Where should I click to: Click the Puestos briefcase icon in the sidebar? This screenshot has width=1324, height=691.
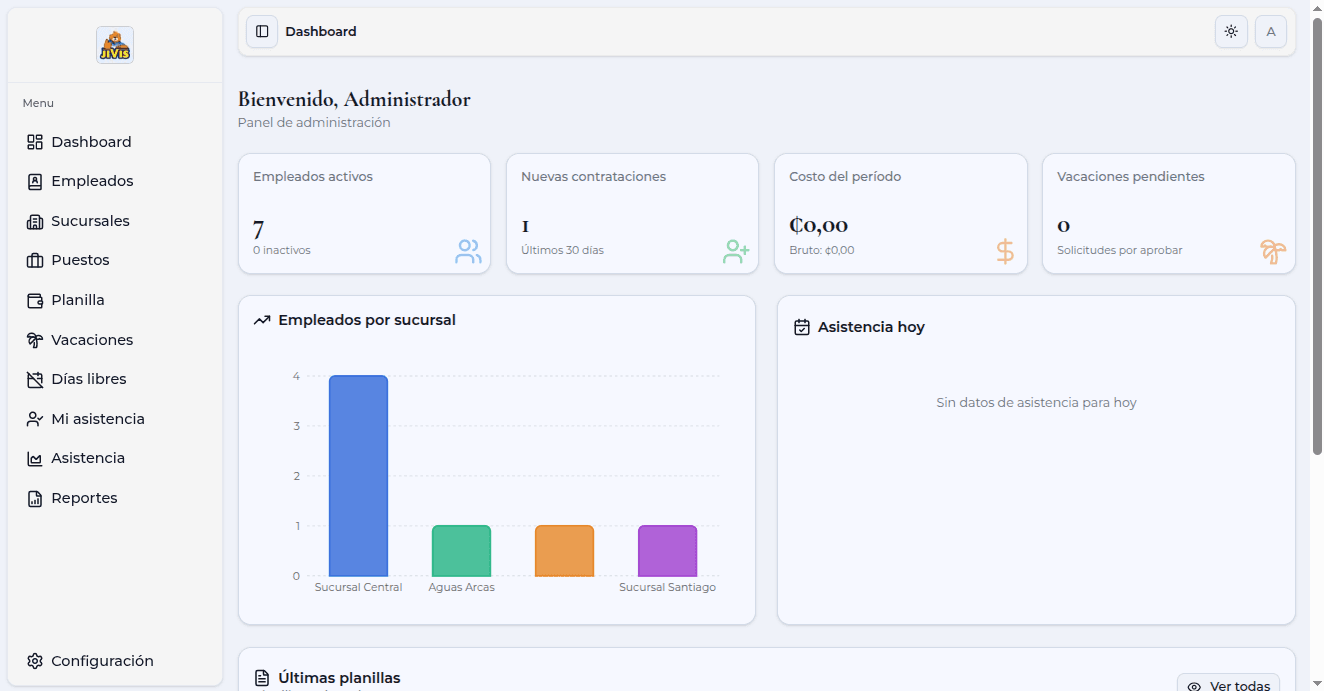tap(35, 260)
